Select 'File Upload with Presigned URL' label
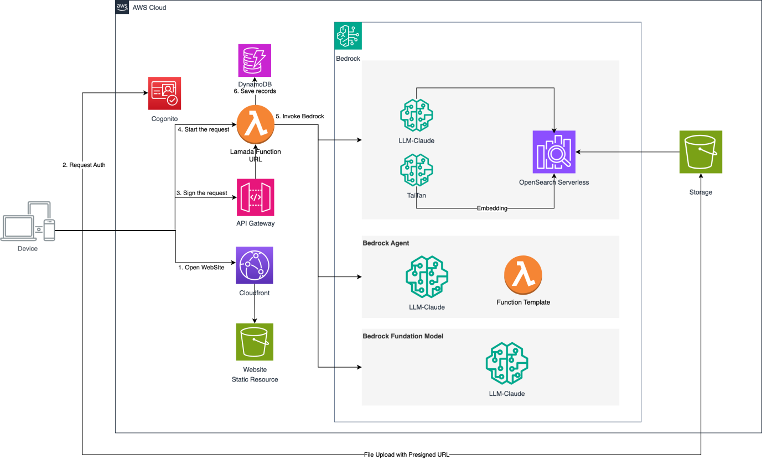The width and height of the screenshot is (762, 460). [x=407, y=455]
